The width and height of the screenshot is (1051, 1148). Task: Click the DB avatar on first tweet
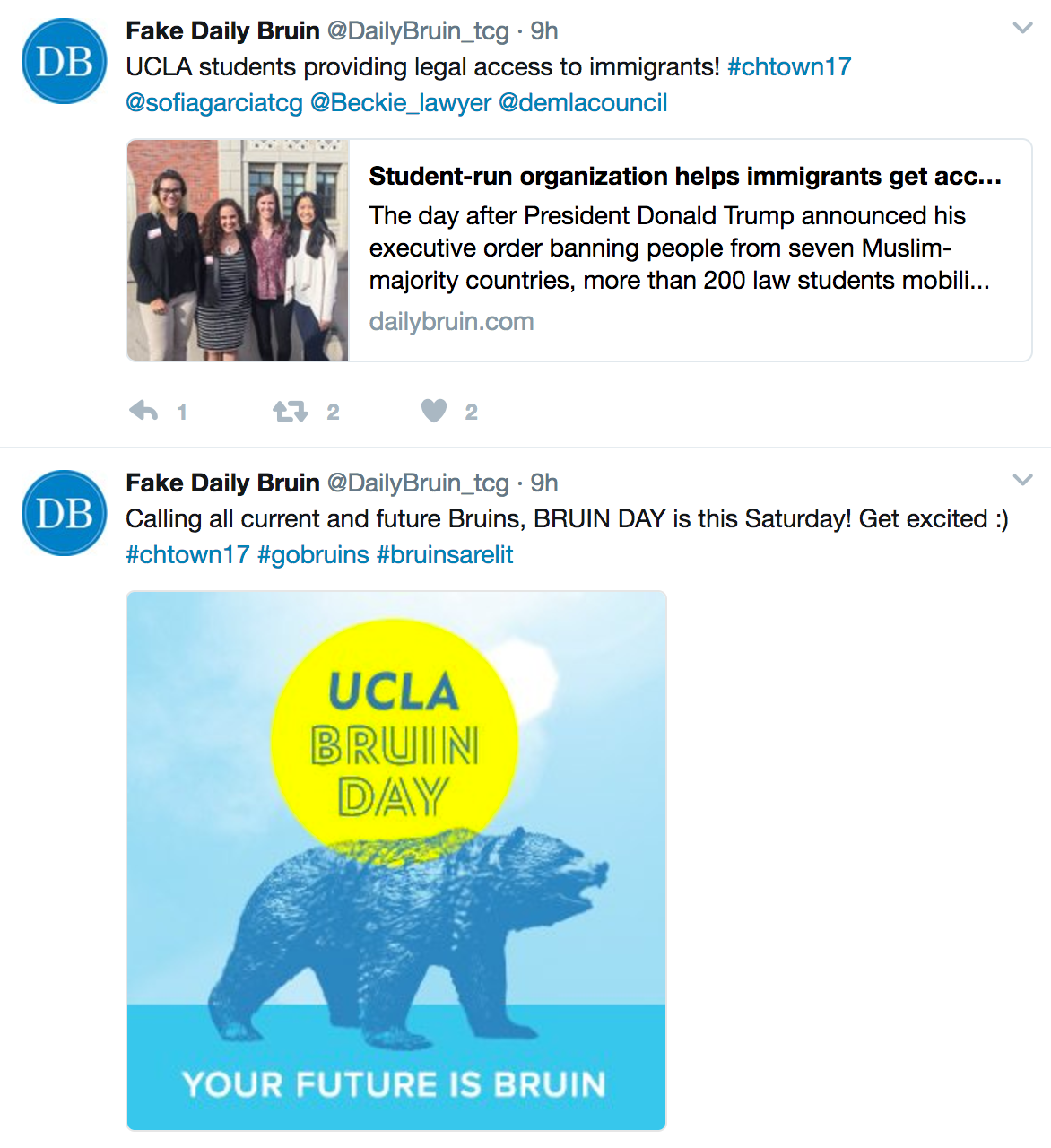click(x=64, y=61)
